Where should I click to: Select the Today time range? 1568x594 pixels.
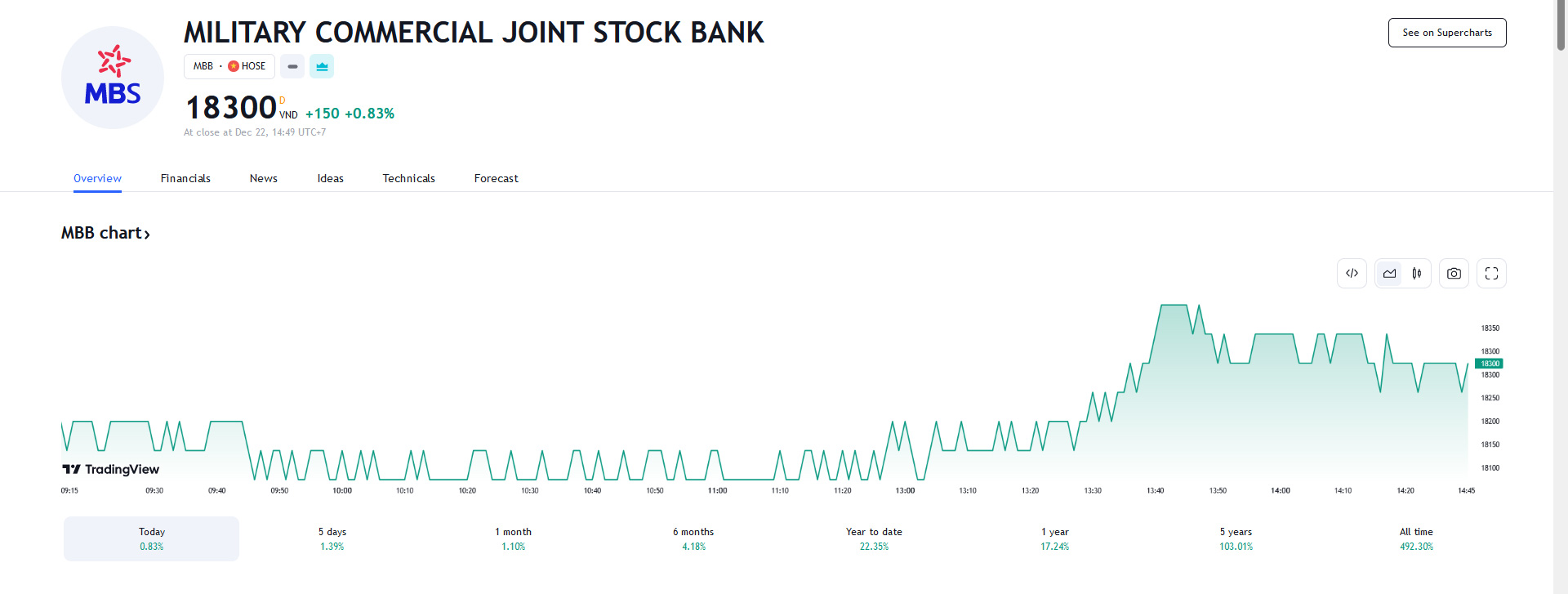pyautogui.click(x=152, y=538)
